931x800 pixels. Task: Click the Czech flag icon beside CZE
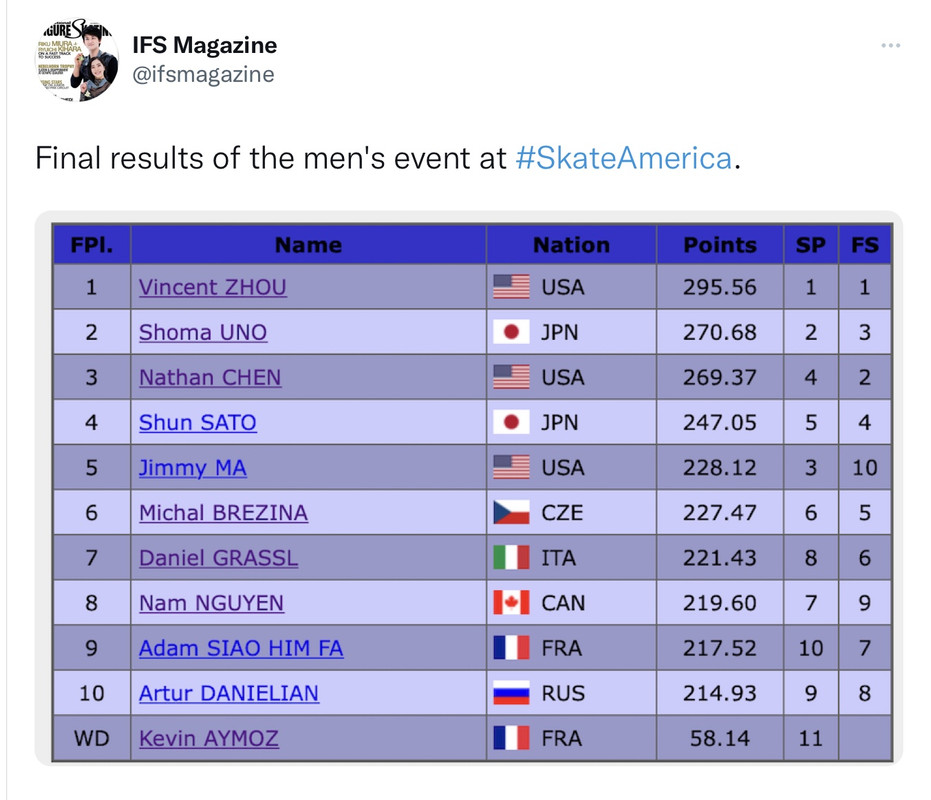511,513
